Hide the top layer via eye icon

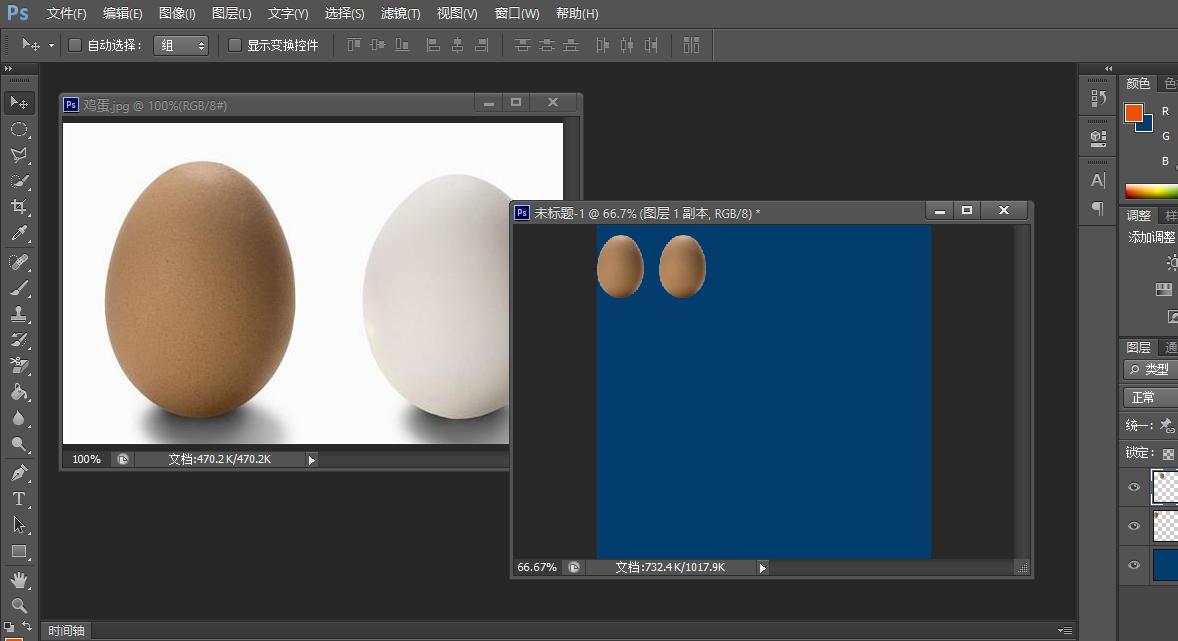[1134, 487]
